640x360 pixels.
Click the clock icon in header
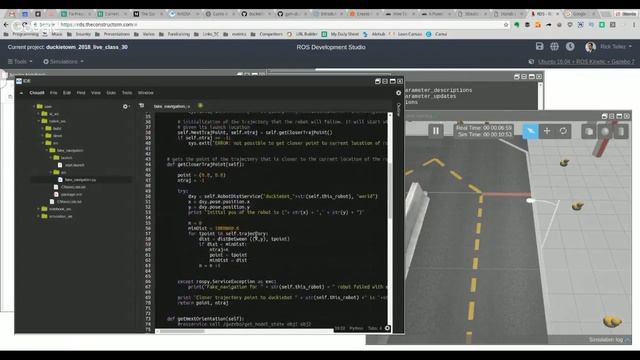(570, 47)
